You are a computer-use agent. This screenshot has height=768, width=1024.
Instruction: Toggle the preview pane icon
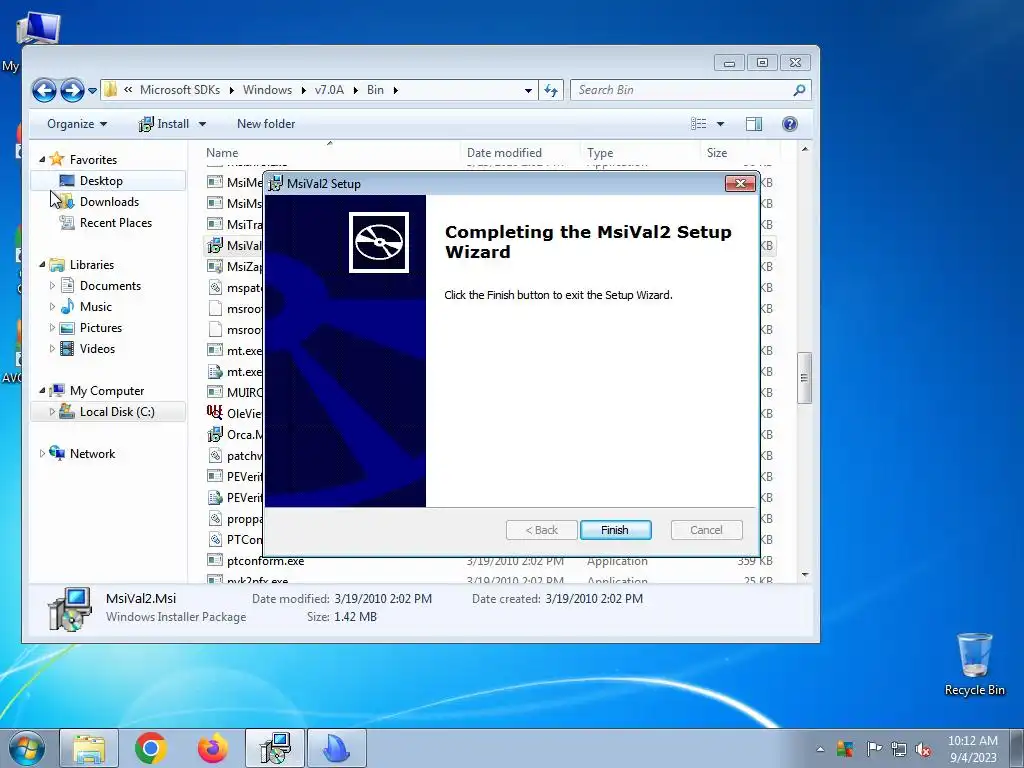(x=754, y=124)
